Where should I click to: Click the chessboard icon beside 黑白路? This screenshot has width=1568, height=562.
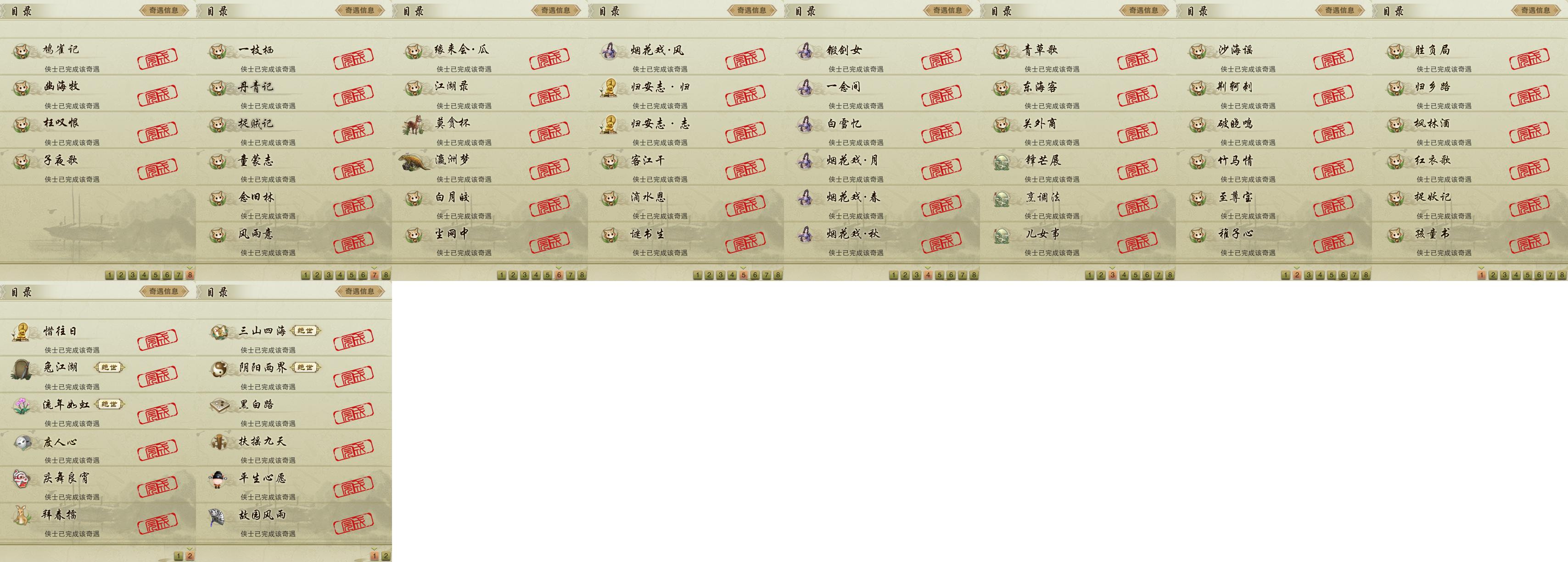218,405
